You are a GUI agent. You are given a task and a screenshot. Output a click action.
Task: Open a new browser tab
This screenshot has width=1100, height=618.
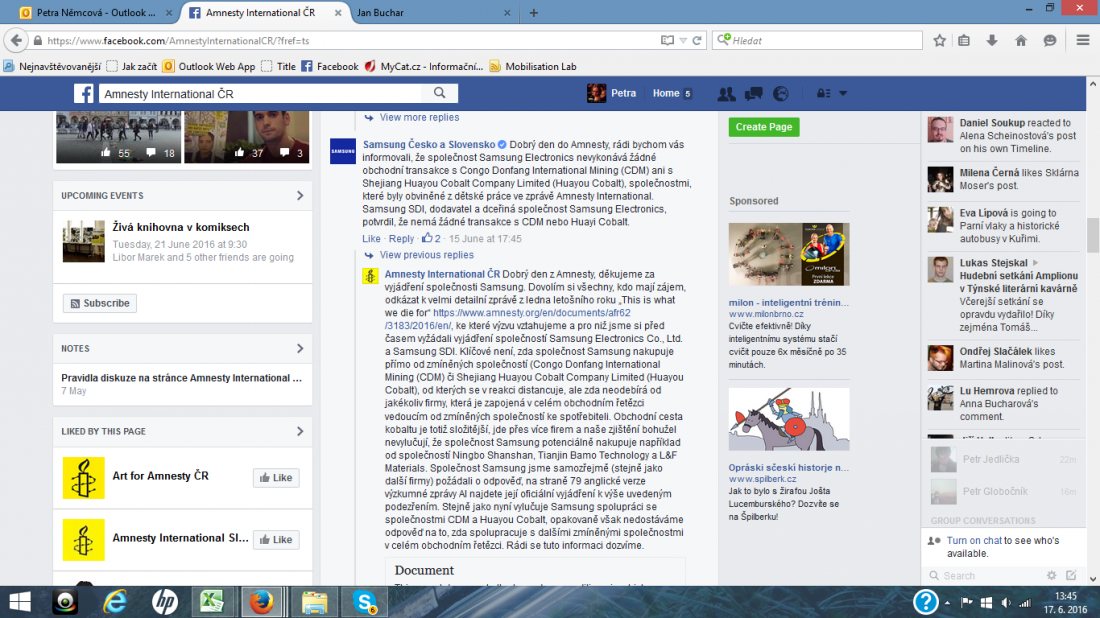coord(534,13)
